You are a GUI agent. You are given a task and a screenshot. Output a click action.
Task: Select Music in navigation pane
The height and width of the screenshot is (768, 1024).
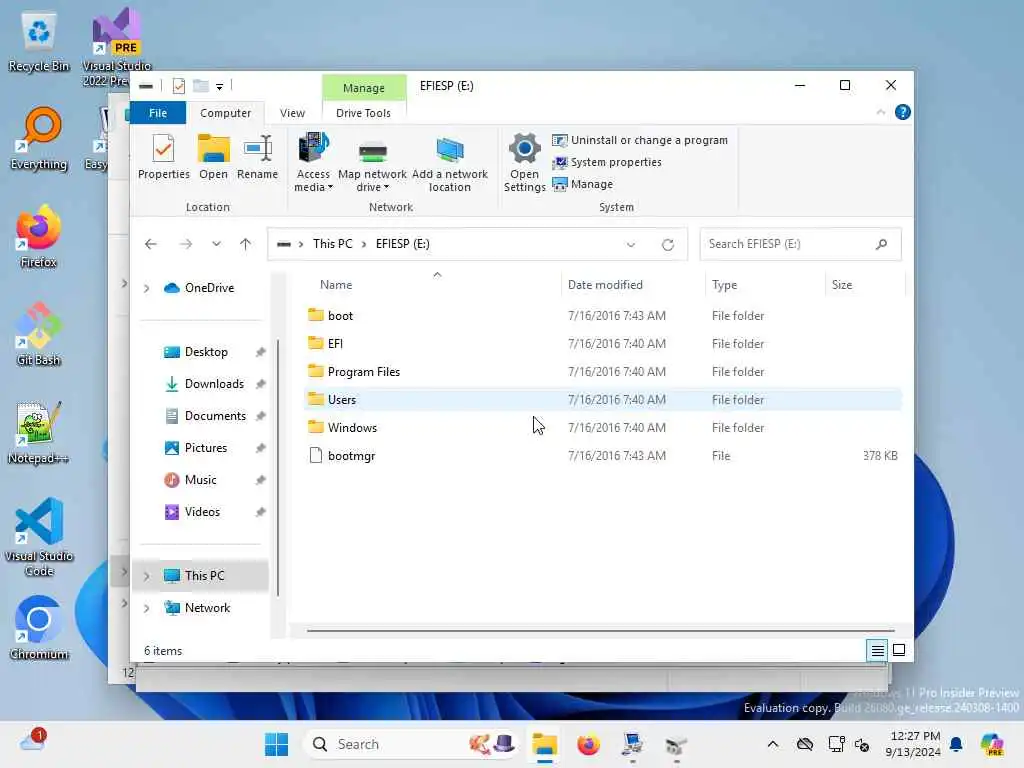(x=190, y=480)
